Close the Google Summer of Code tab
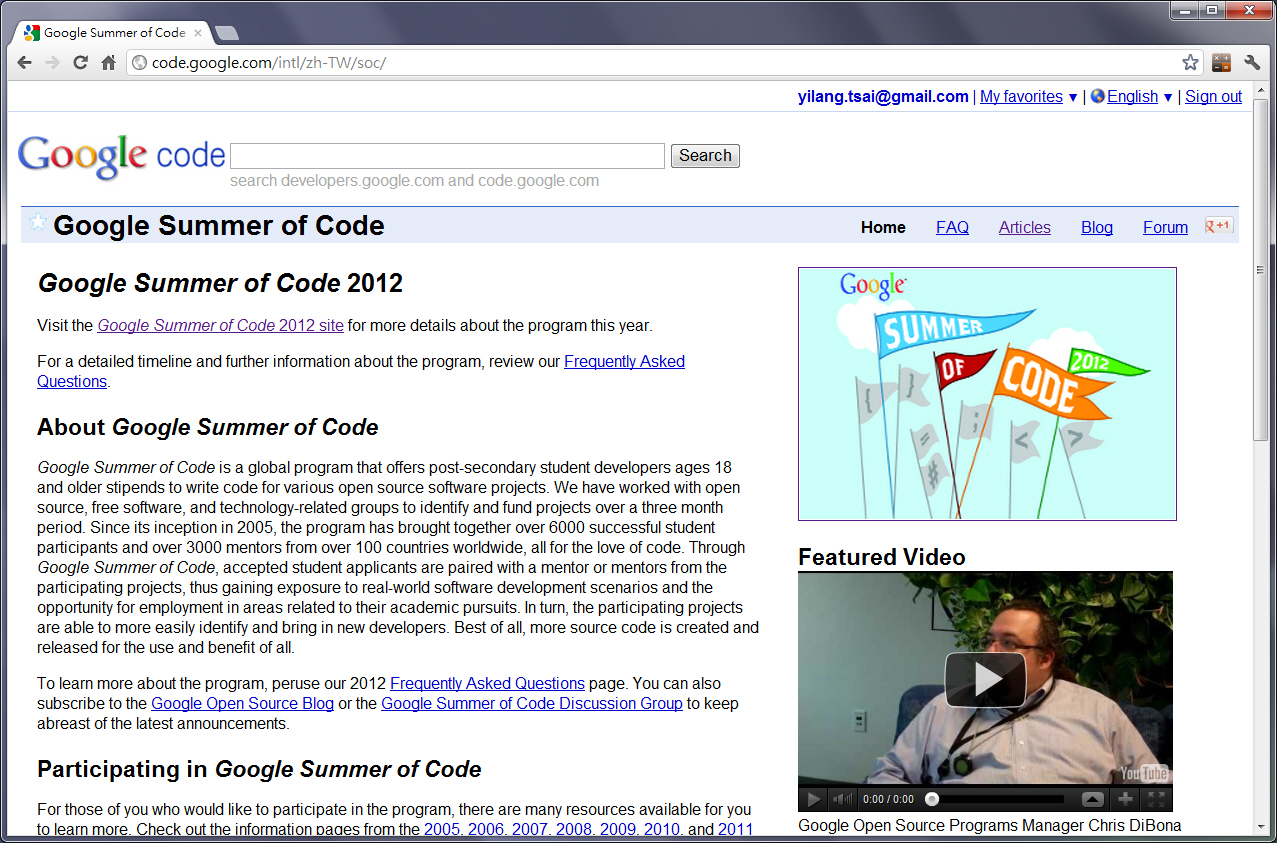Screen dimensions: 1277x843 coord(198,33)
